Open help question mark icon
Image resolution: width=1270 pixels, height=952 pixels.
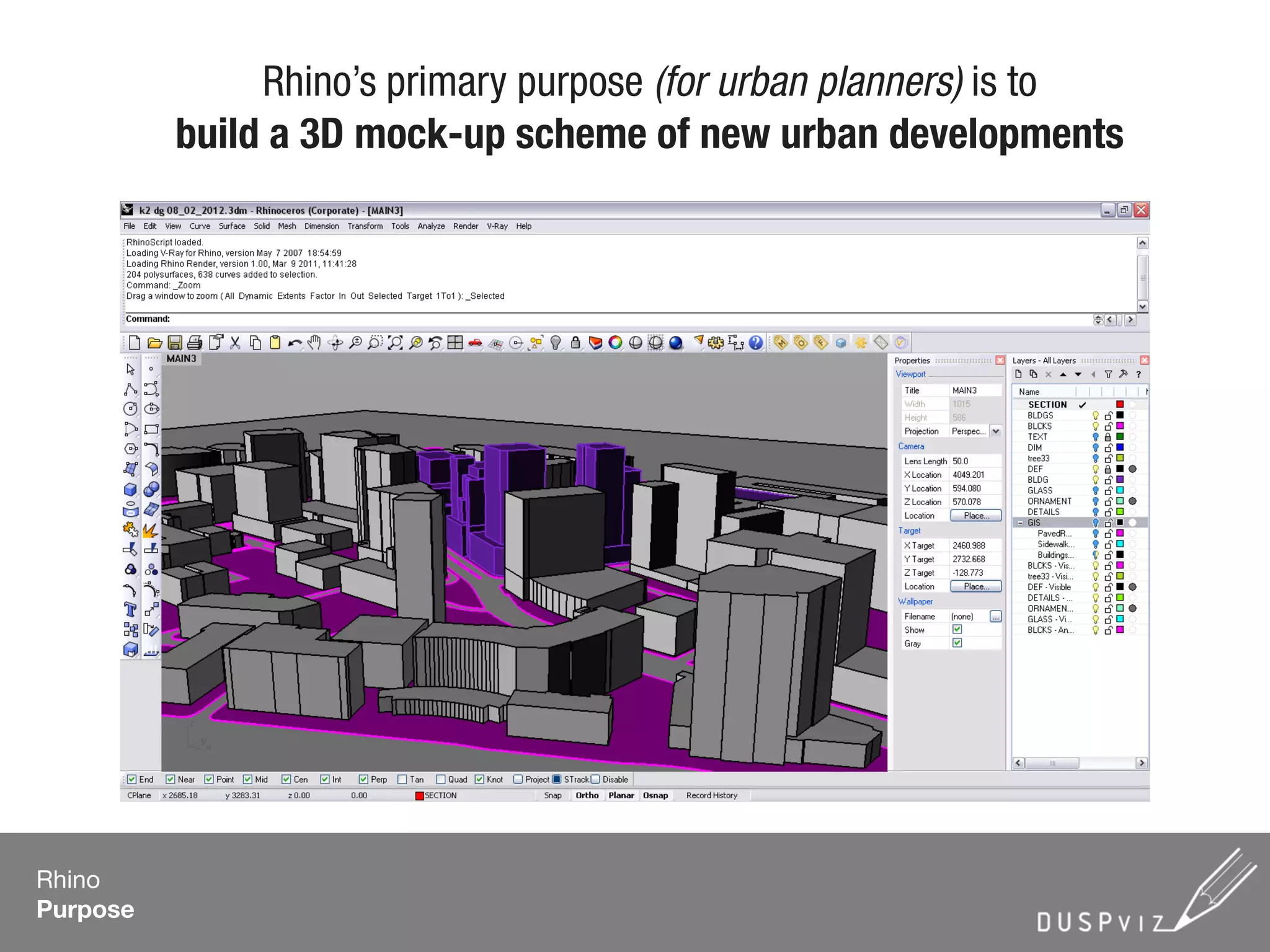(x=755, y=342)
